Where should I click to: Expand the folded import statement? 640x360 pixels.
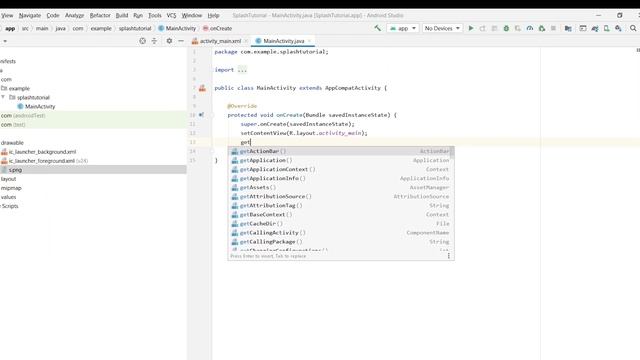tap(242, 70)
